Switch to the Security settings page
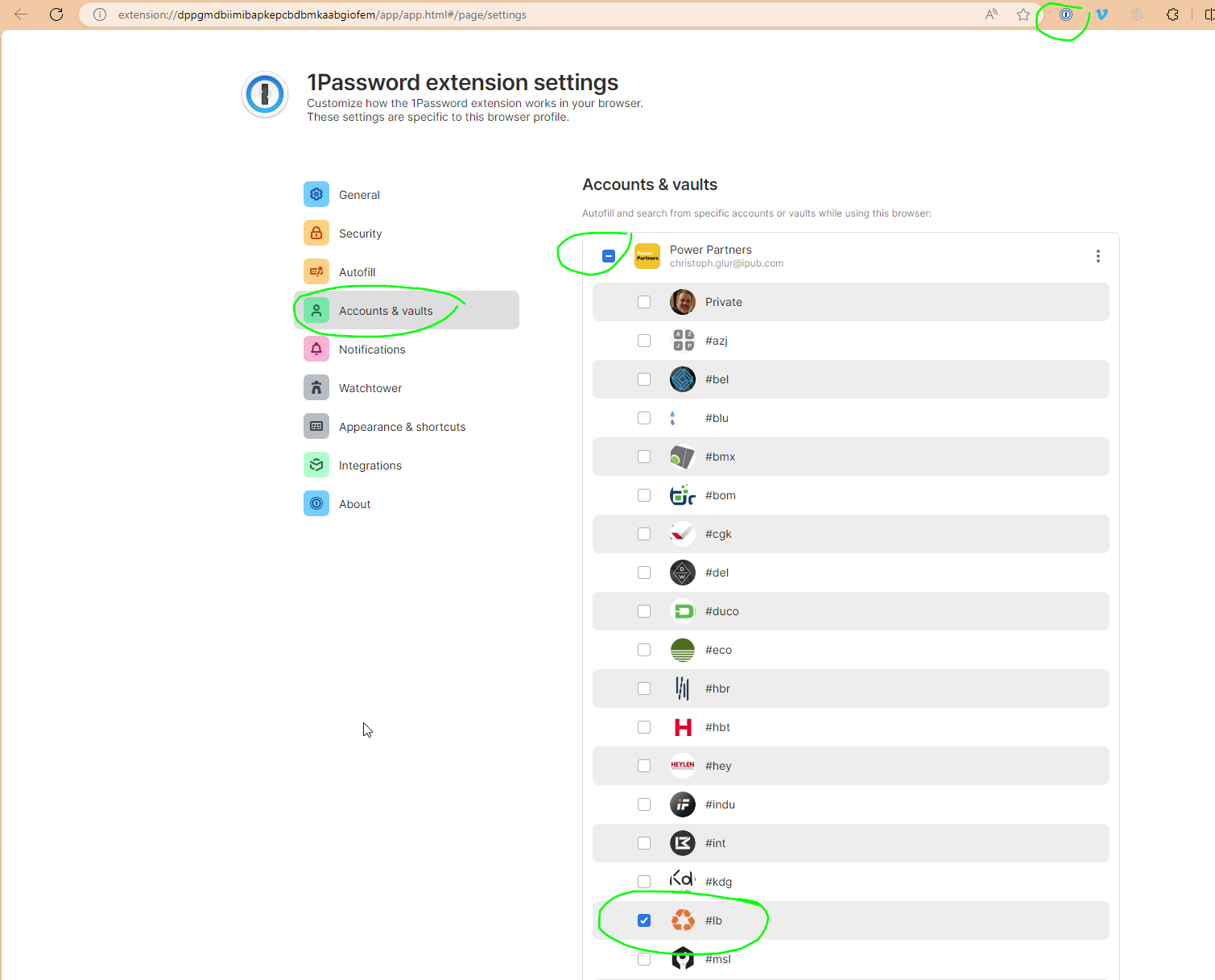 pos(407,233)
